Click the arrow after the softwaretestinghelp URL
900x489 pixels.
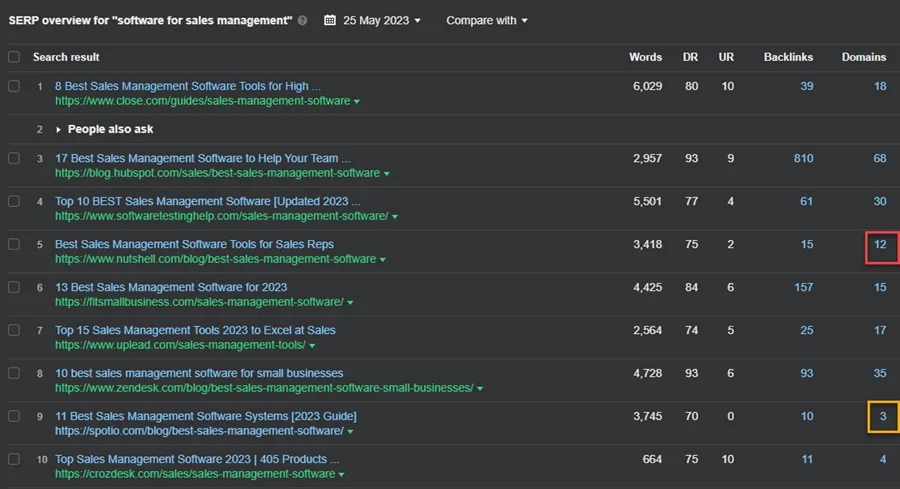pyautogui.click(x=395, y=217)
